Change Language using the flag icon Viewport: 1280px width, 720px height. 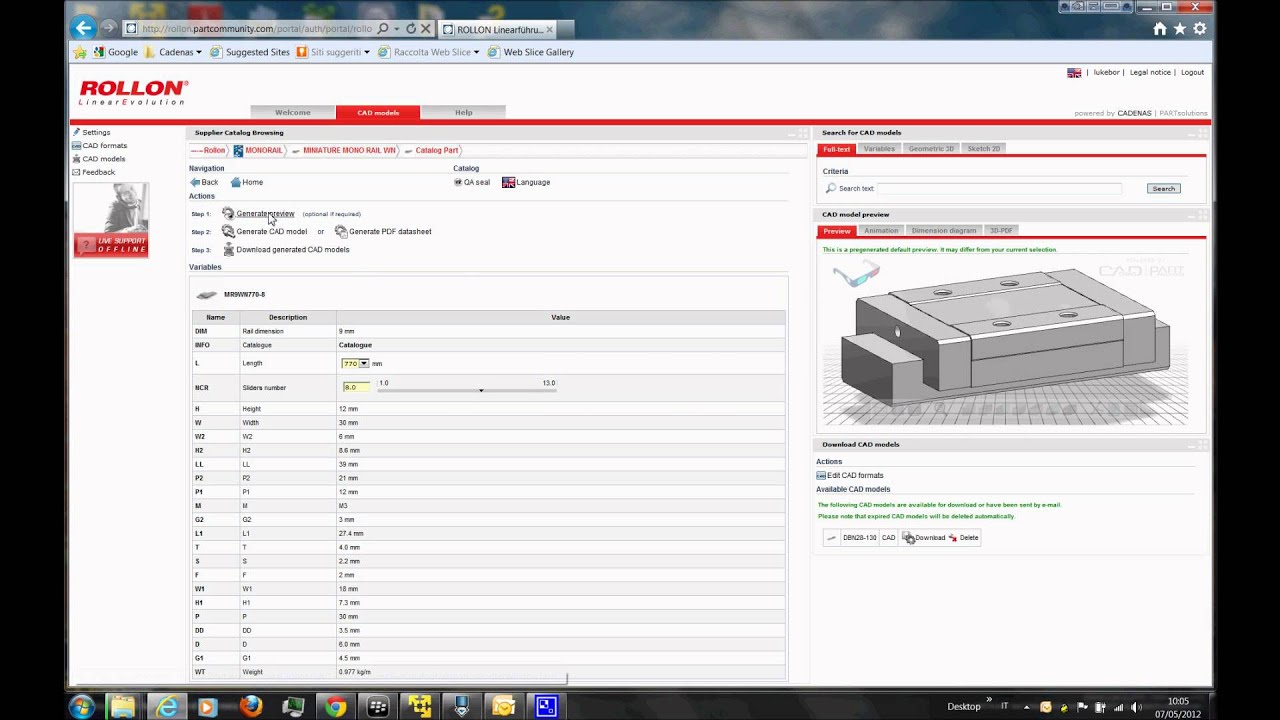pos(526,182)
